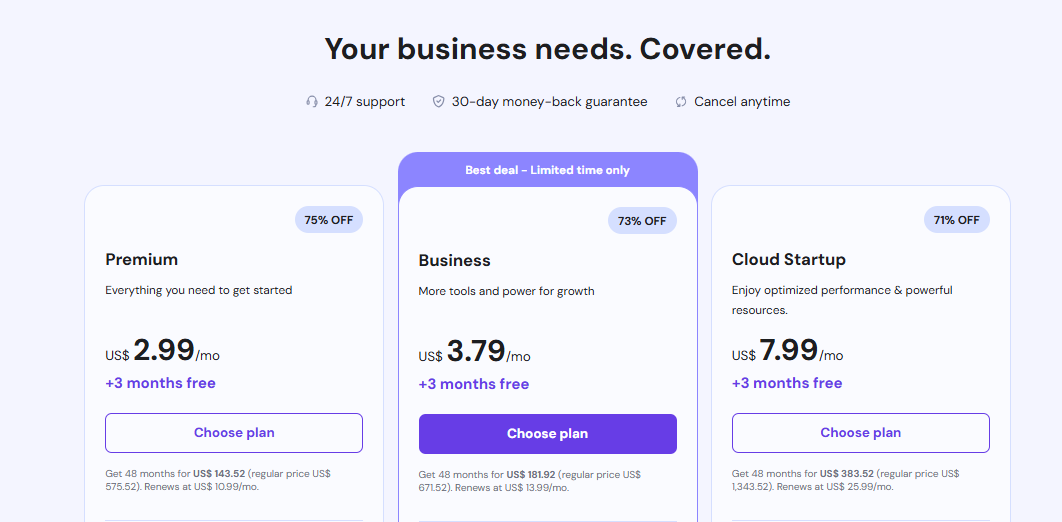Click the 75% OFF badge
This screenshot has height=522, width=1062.
[x=328, y=220]
